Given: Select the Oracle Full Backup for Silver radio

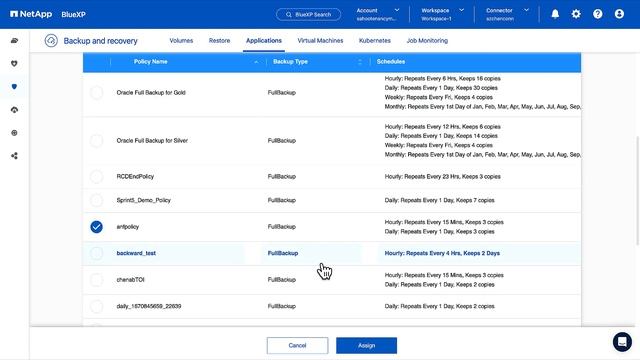Looking at the screenshot, I should (97, 141).
